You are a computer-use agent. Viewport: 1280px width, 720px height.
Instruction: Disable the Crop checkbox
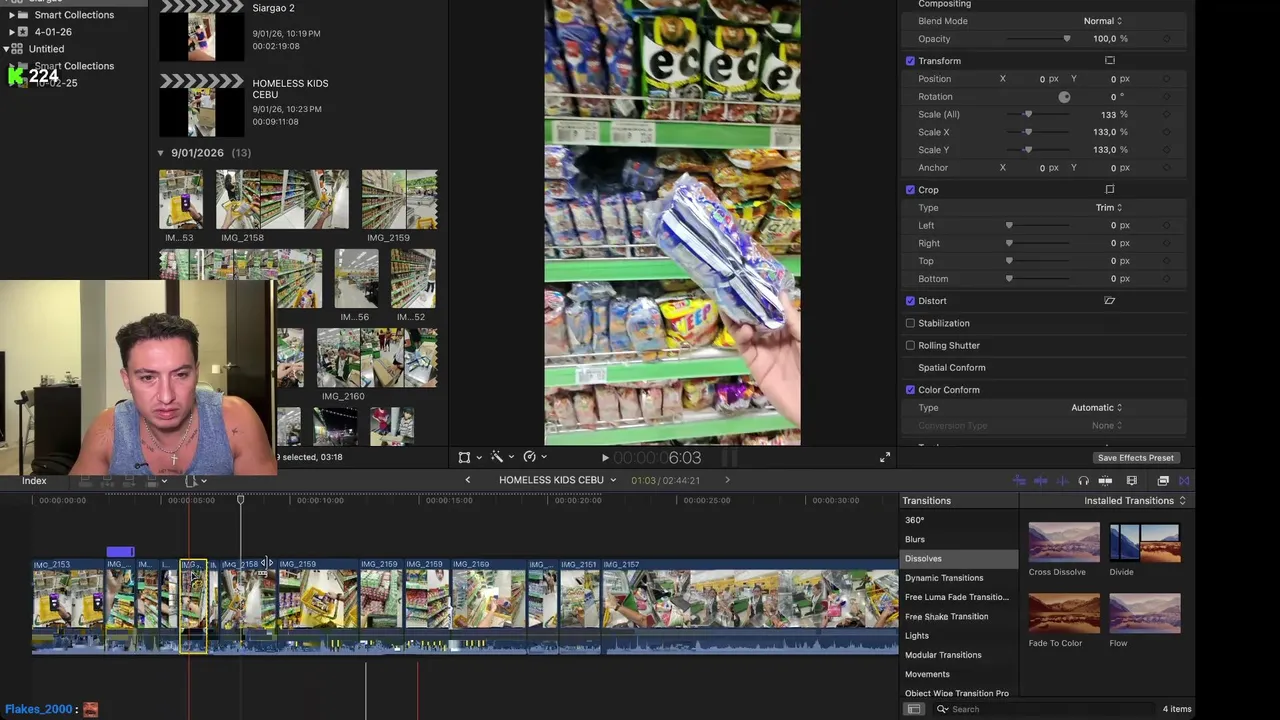point(910,190)
